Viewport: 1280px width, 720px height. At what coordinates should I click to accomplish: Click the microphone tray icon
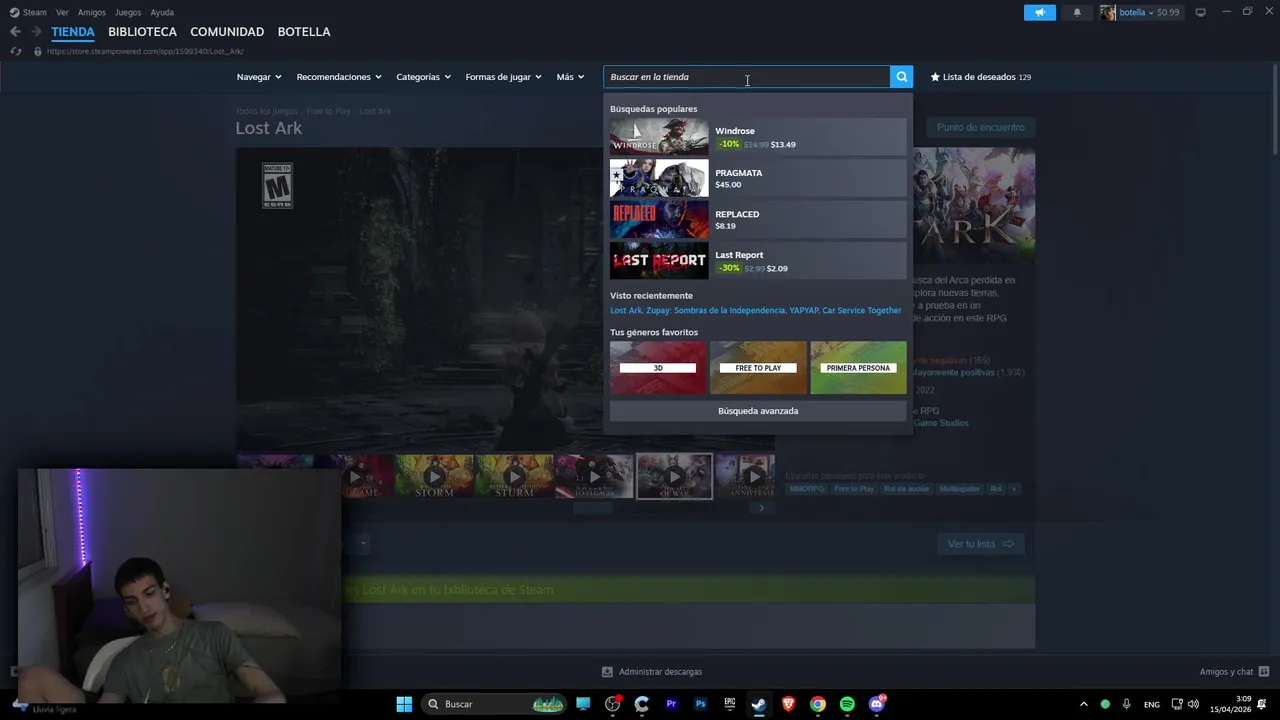1127,704
